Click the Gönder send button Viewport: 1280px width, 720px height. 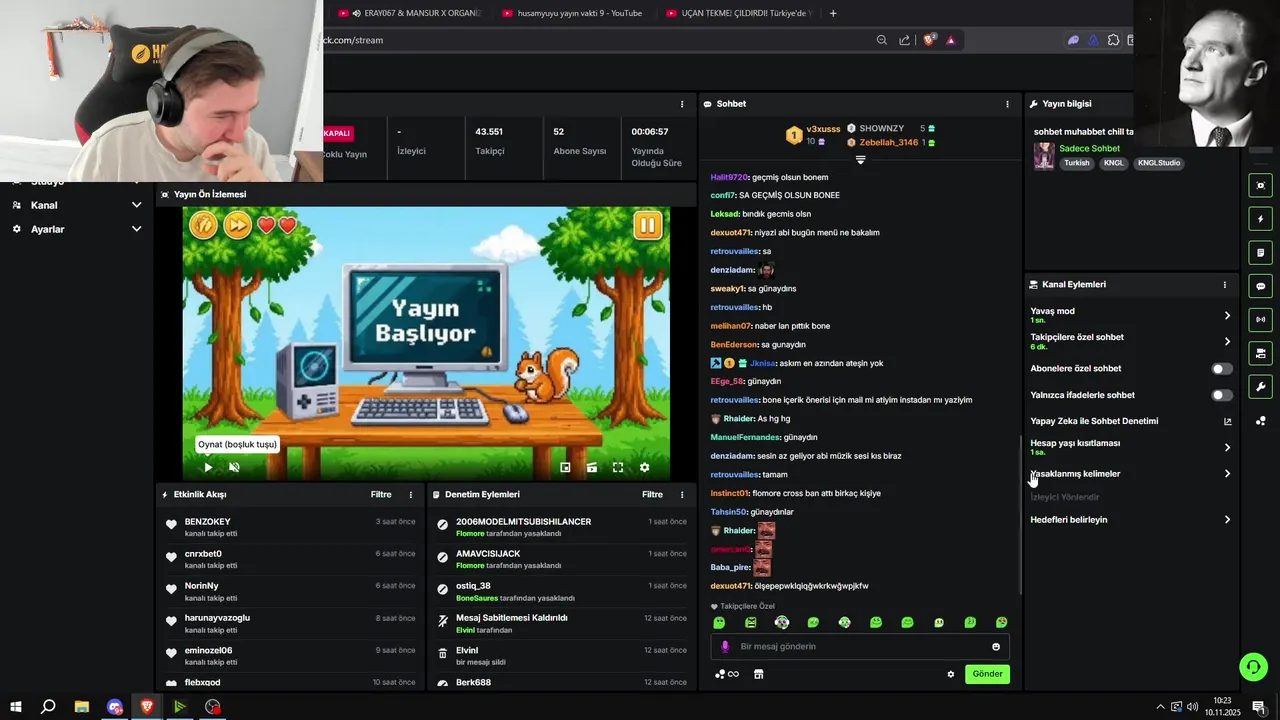[987, 674]
